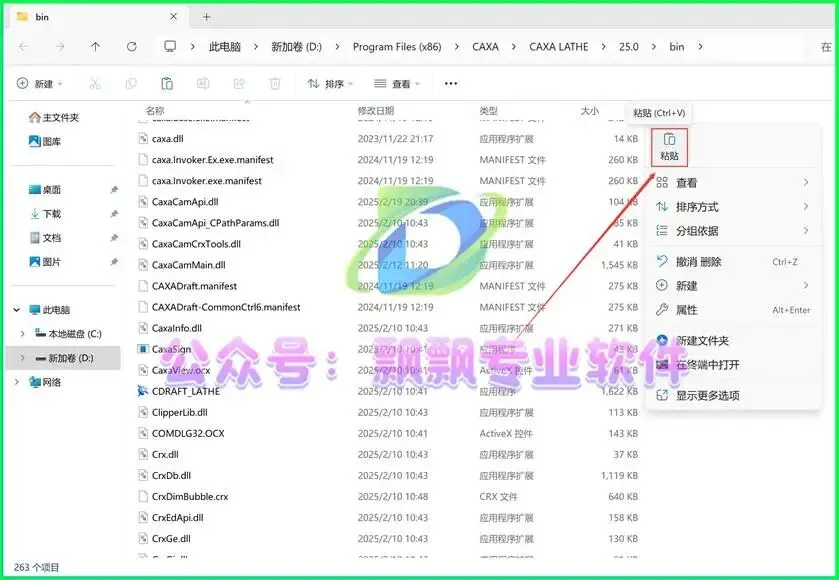This screenshot has height=580, width=839.
Task: Open the 分组依据 context menu entry
Action: click(x=733, y=231)
